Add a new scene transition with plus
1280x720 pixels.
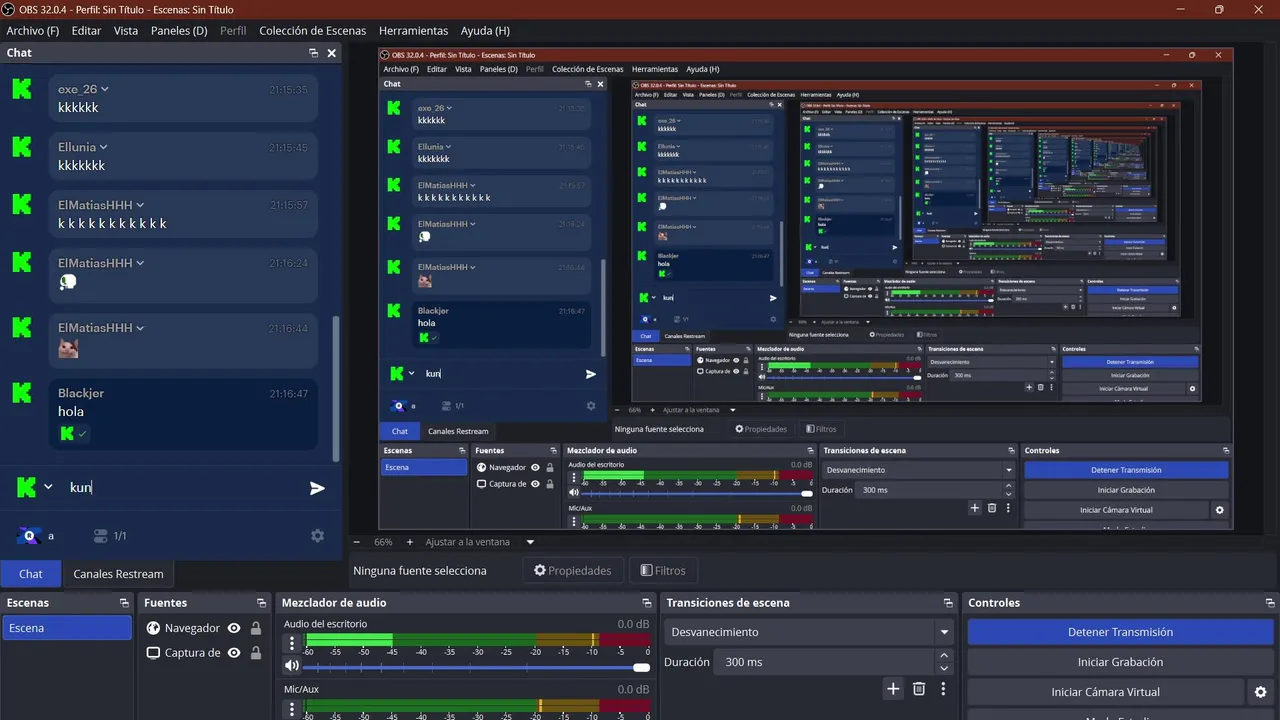point(893,689)
